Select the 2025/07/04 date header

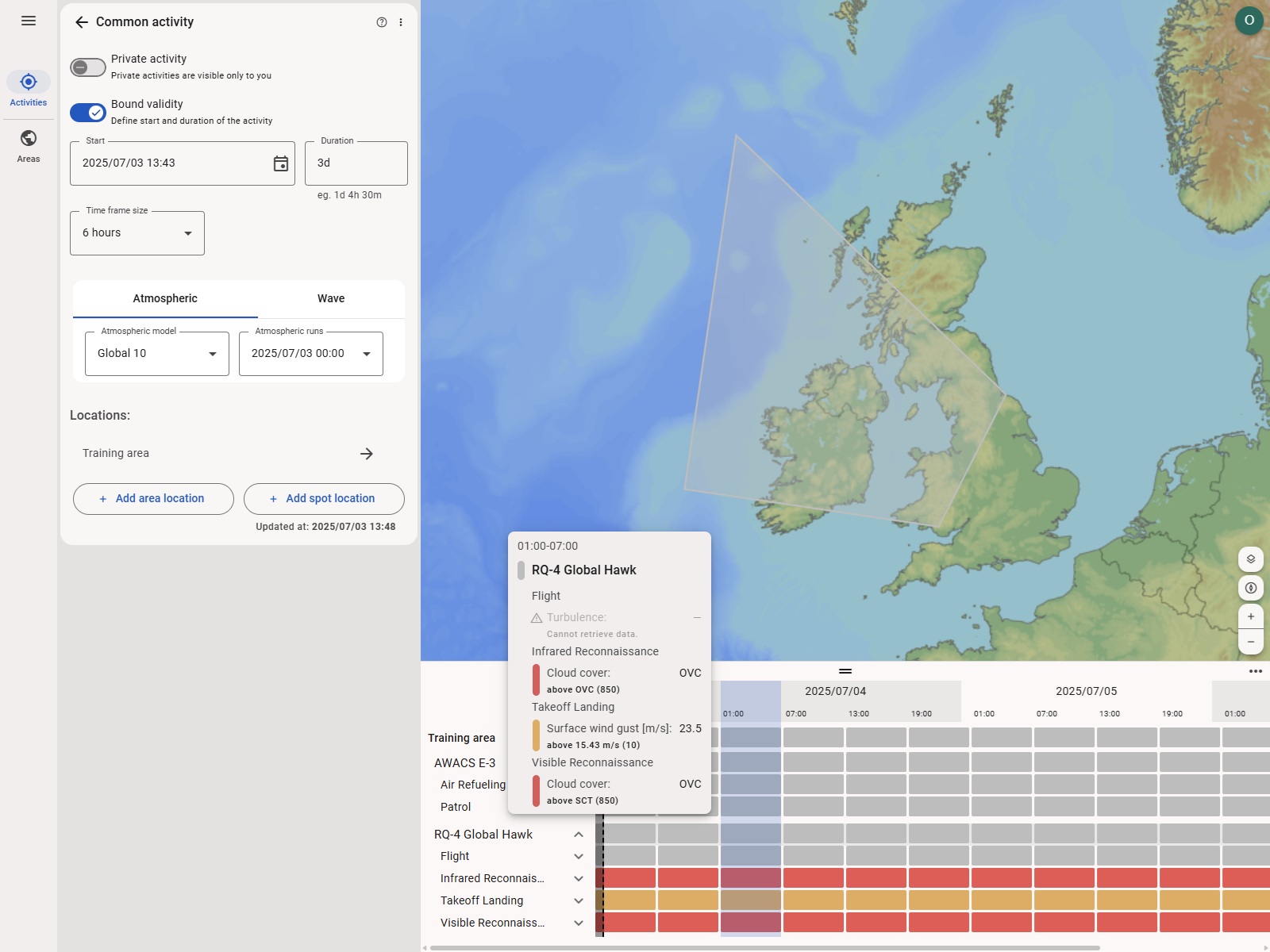[835, 692]
